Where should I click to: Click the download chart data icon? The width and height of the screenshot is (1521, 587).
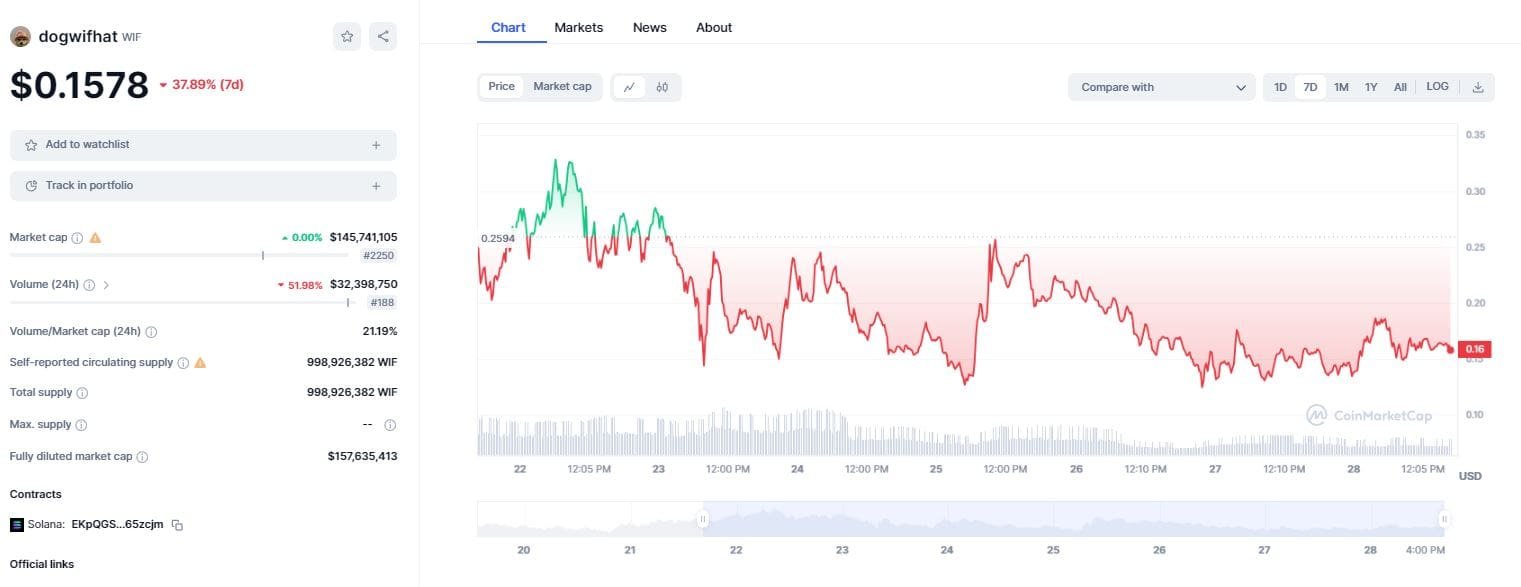(x=1479, y=87)
